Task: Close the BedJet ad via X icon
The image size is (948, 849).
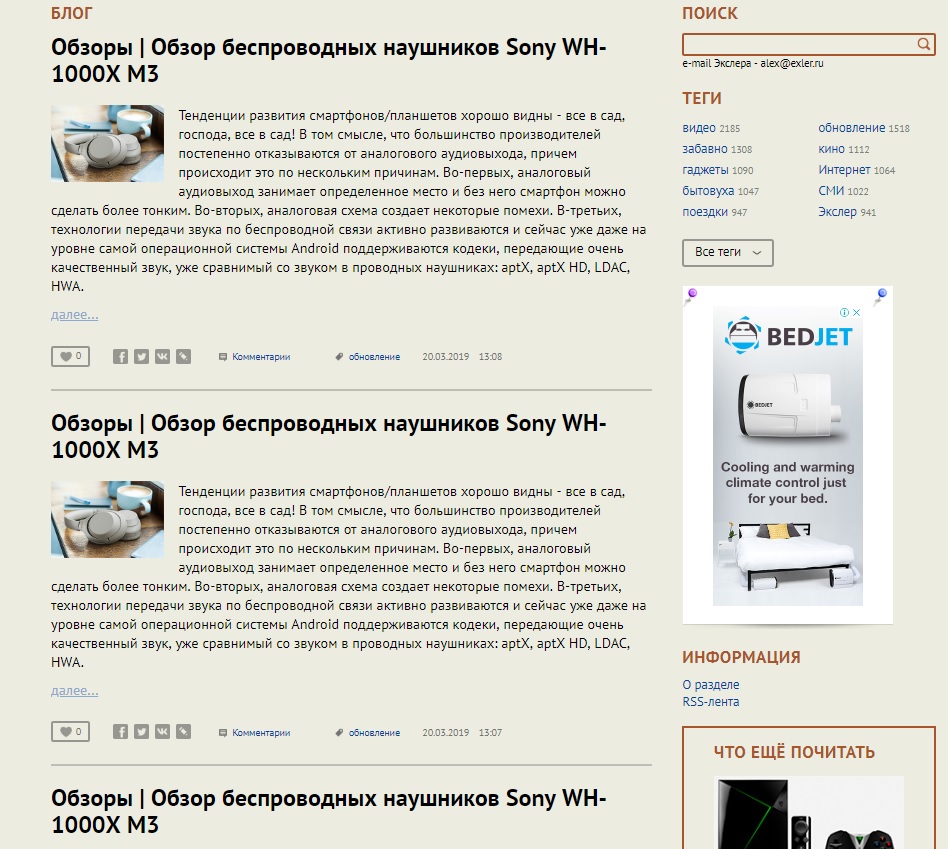Action: point(856,313)
